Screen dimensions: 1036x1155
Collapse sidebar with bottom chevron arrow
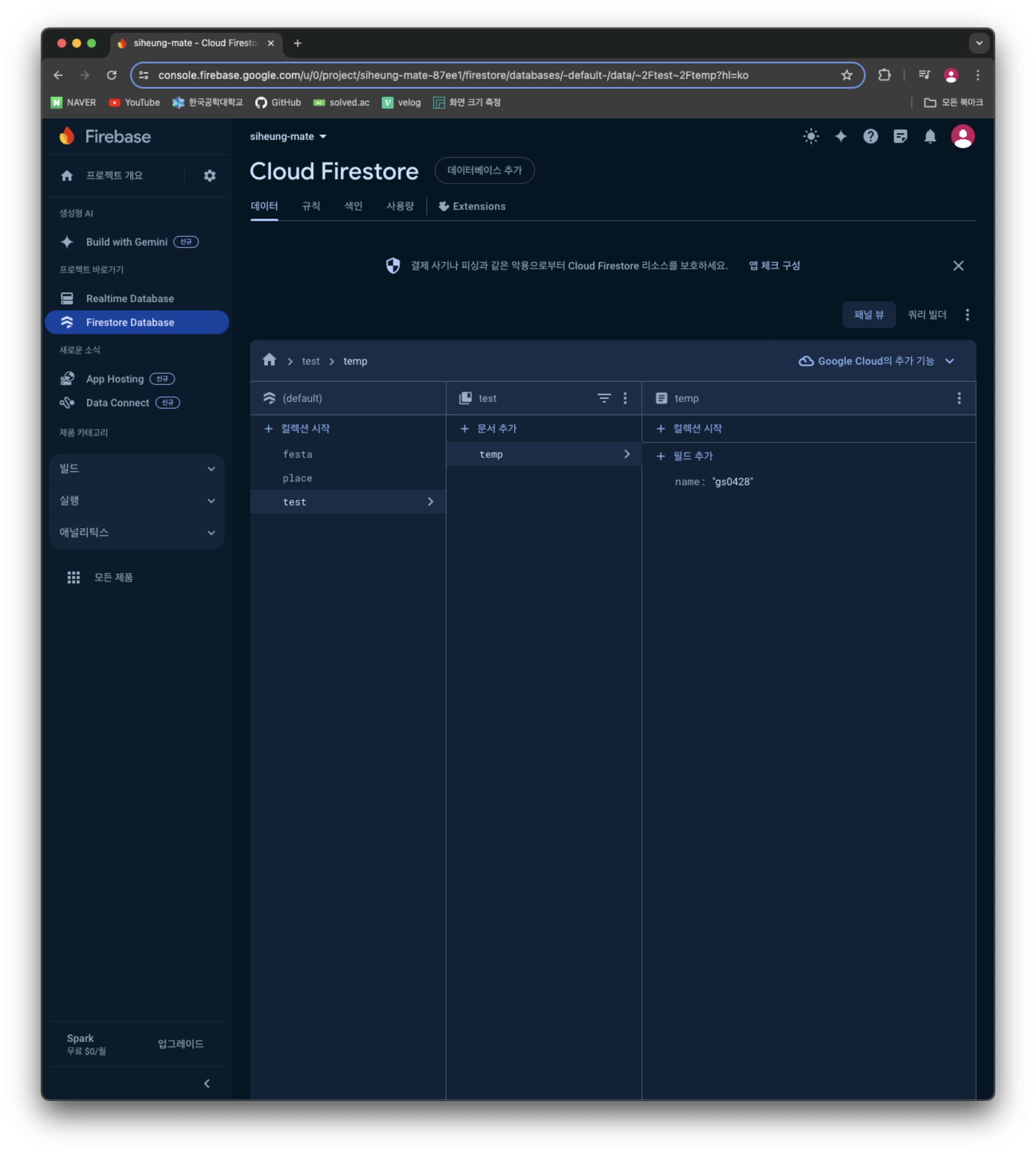coord(207,1083)
